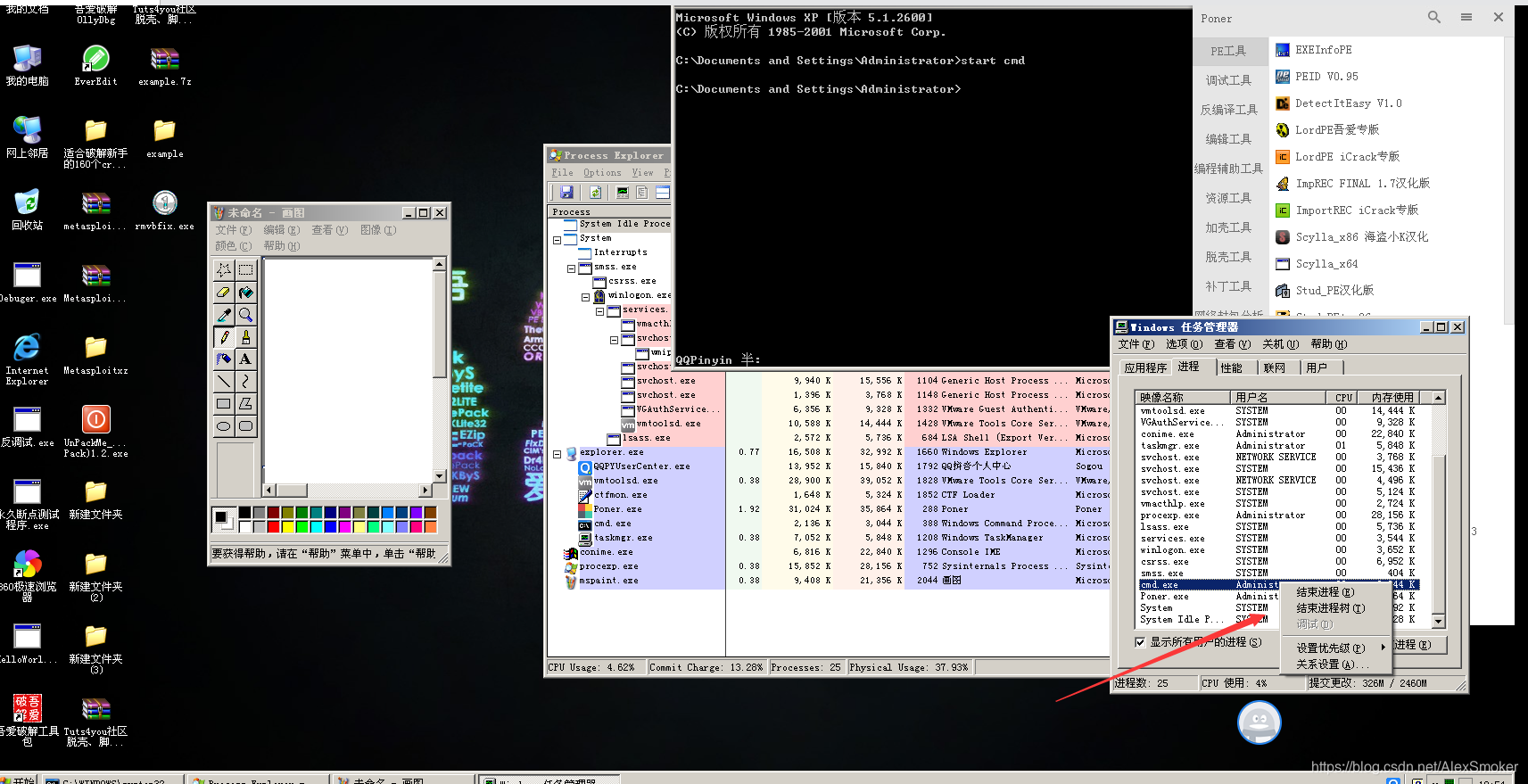Collapse the explorer.exe tree node

click(x=557, y=453)
